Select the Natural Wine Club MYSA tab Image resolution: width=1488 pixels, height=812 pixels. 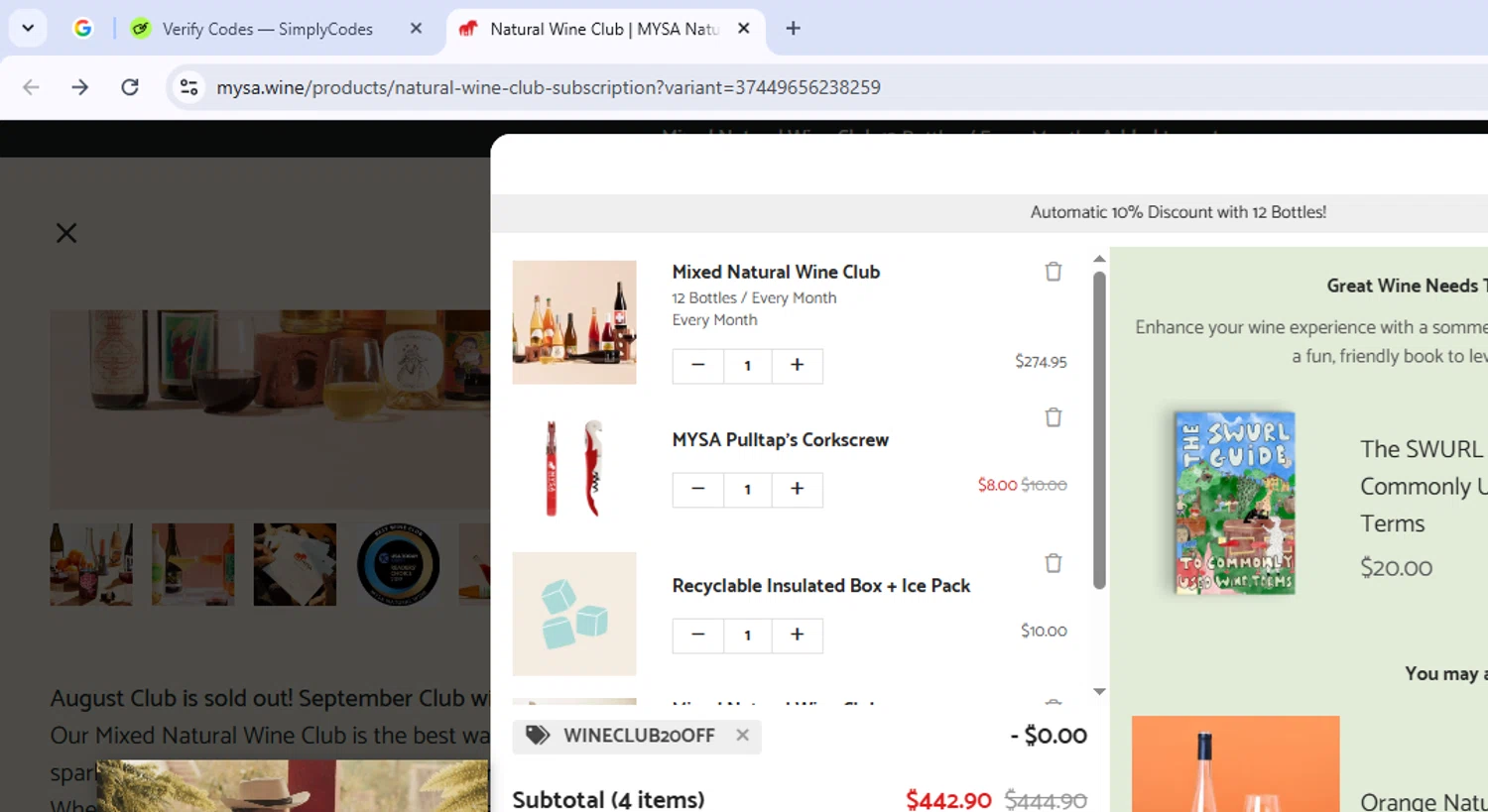(x=603, y=29)
